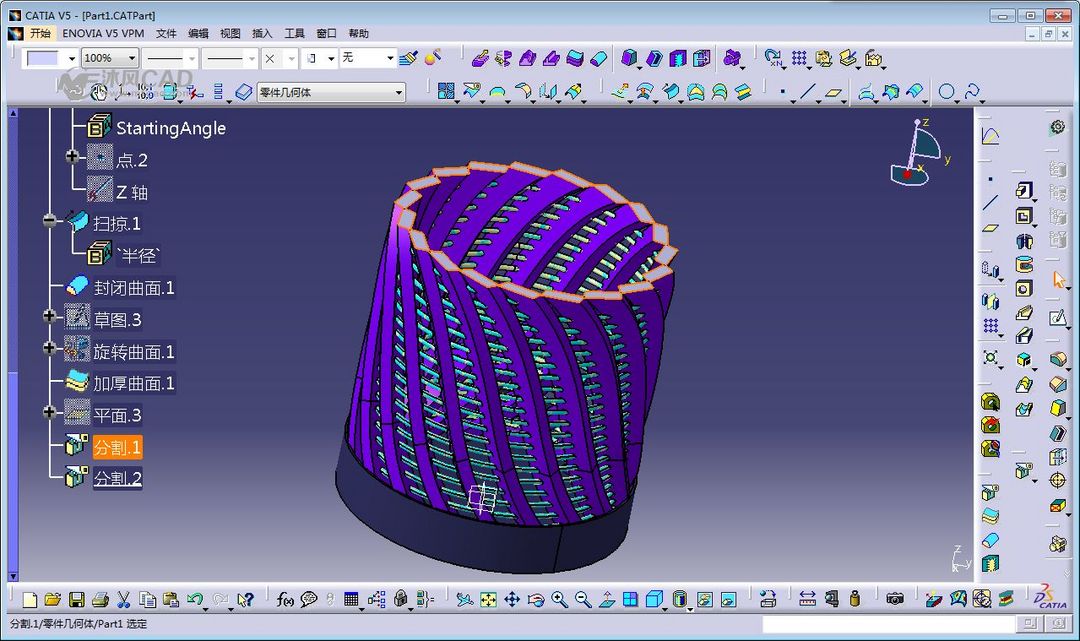Click the Rectangular Pattern dots icon
Screen dimensions: 1080x641
799,59
